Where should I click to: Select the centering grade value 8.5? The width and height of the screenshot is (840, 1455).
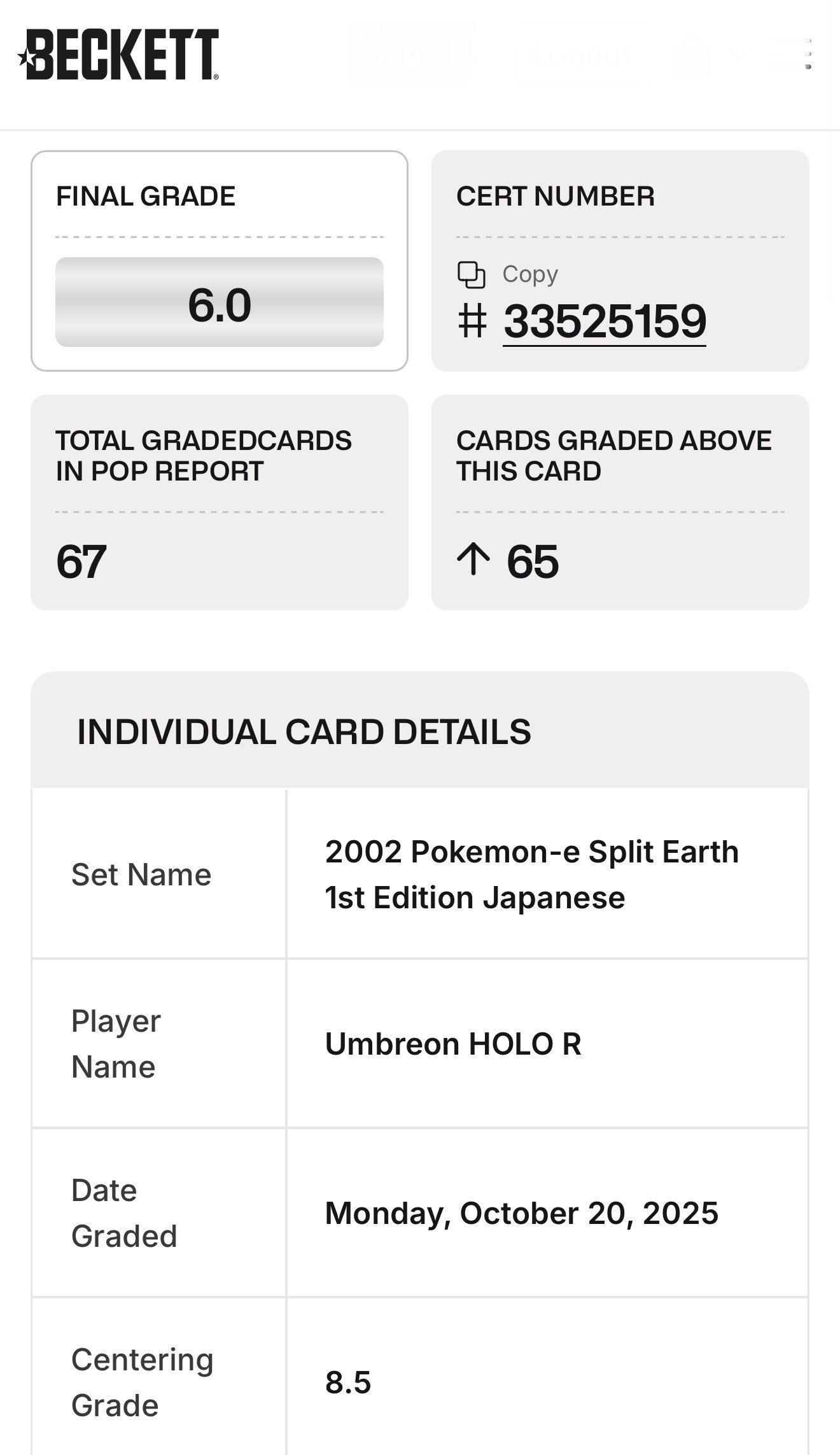pos(348,1382)
